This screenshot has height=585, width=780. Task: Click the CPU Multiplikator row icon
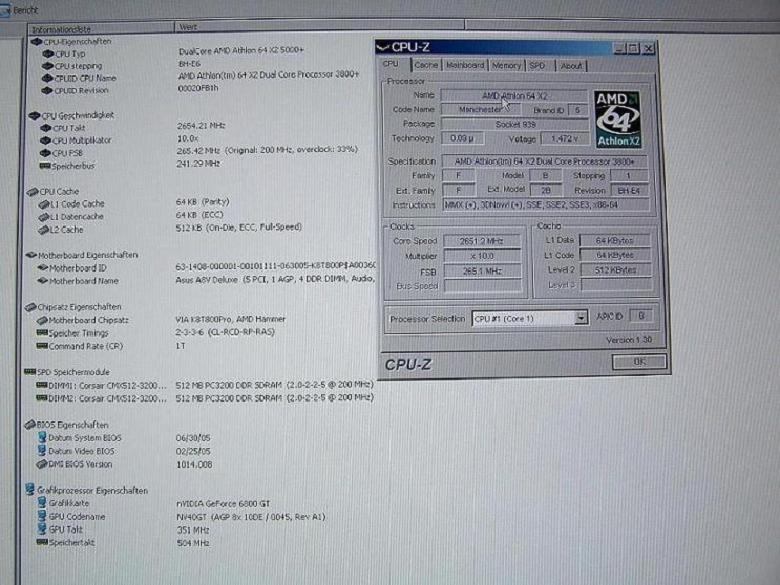(45, 140)
